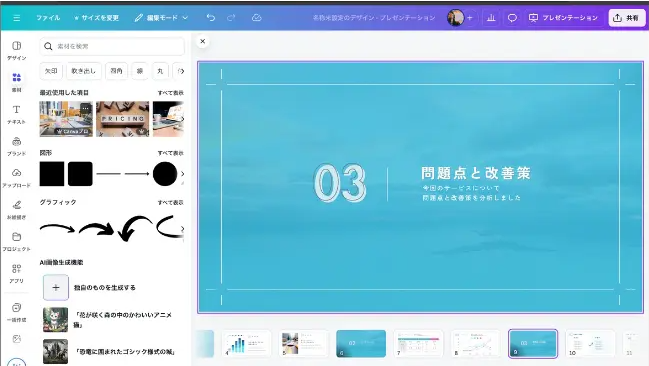This screenshot has height=366, width=649.
Task: Show next recently used items arrow
Action: pos(183,119)
